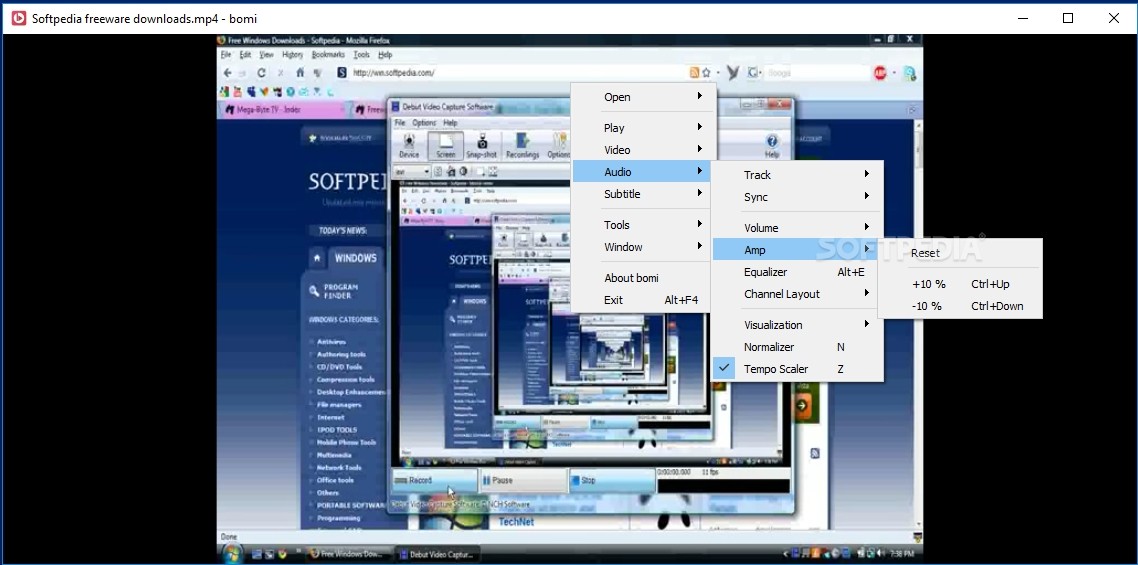Viewport: 1138px width, 565px height.
Task: Uncheck the Tempo Scaler option
Action: [798, 369]
